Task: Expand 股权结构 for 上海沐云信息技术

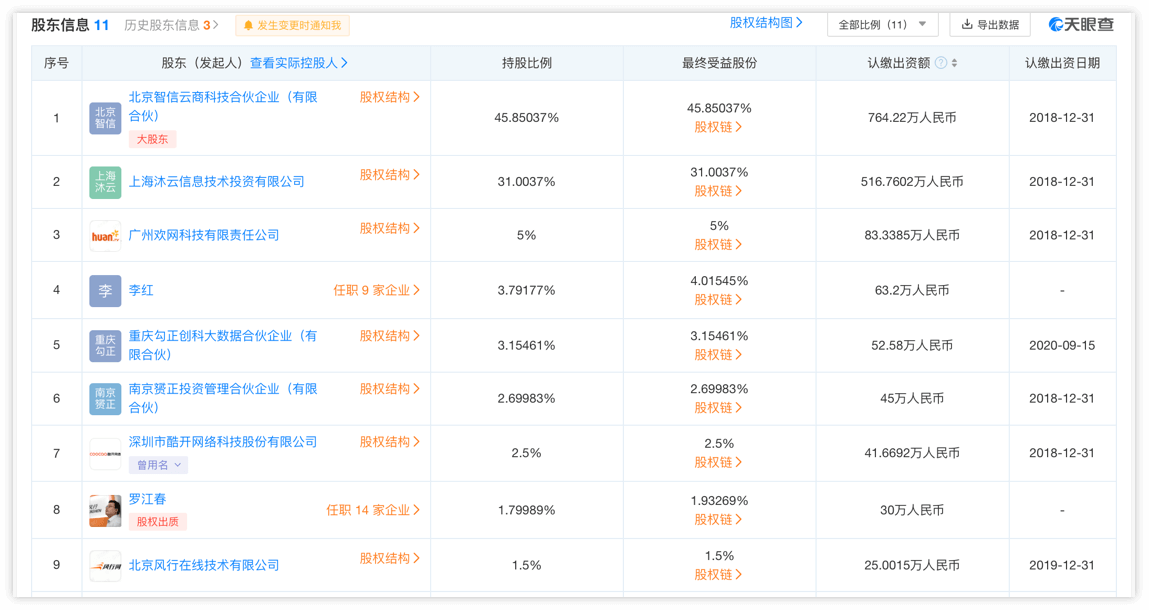Action: [x=390, y=174]
